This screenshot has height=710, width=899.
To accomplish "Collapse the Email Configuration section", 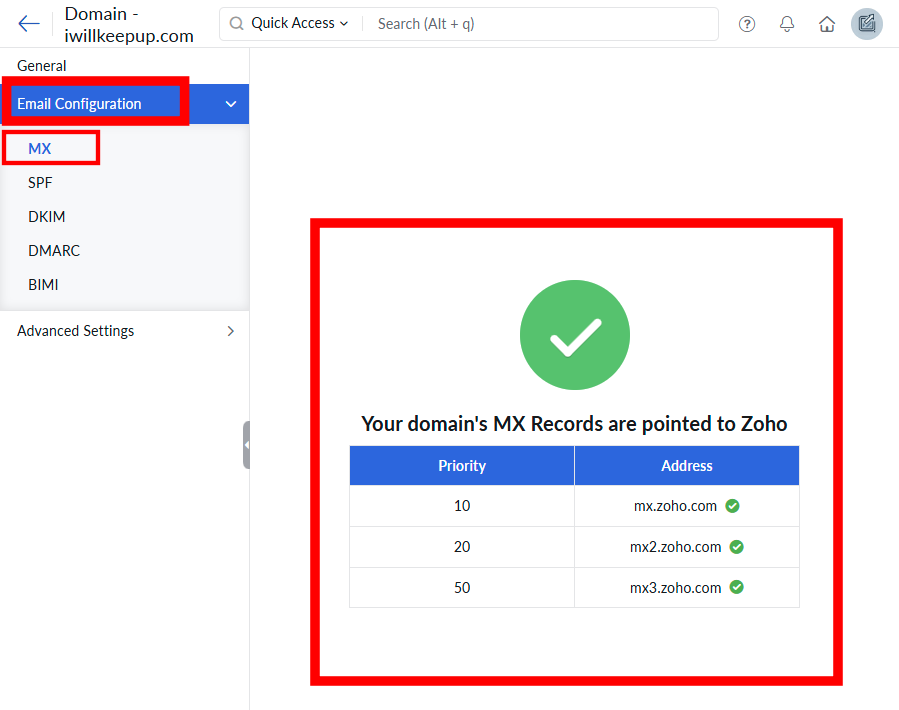I will click(x=231, y=104).
